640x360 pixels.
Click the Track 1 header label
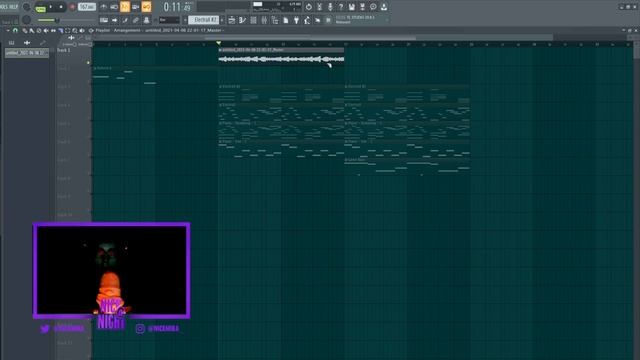(x=64, y=50)
